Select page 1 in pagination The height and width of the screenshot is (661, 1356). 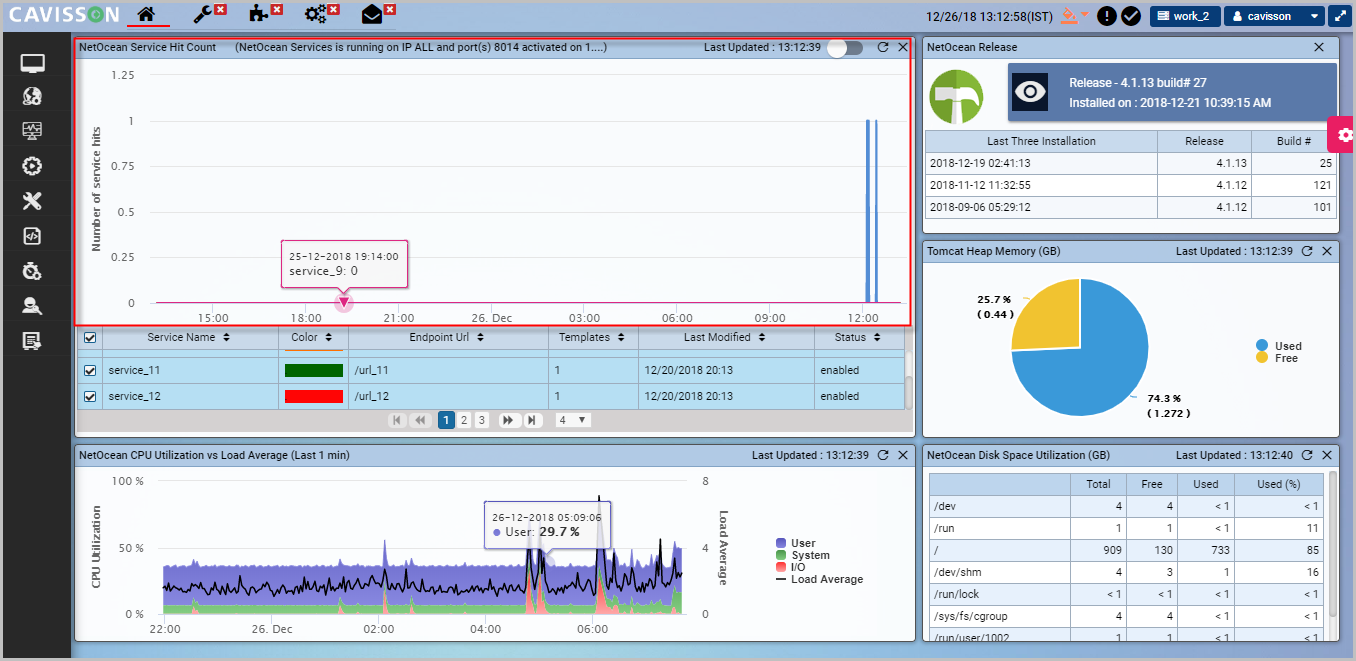[x=446, y=420]
